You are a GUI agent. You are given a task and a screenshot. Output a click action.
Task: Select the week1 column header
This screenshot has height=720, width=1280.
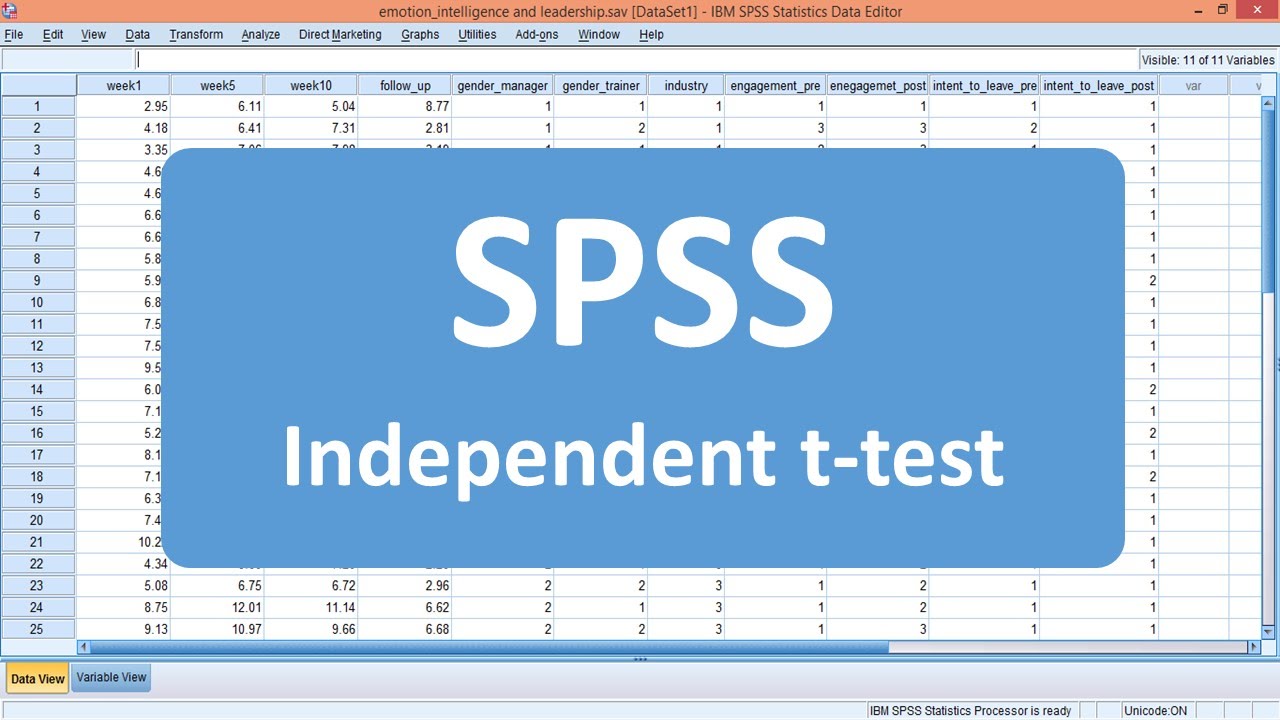124,86
